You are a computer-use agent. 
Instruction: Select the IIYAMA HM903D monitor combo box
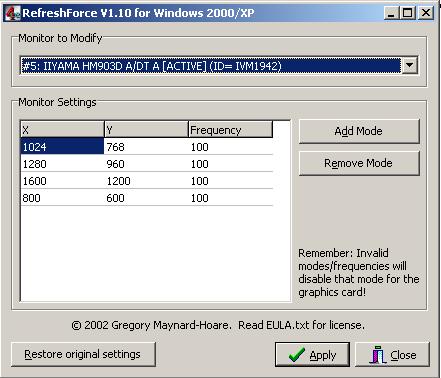(x=218, y=65)
